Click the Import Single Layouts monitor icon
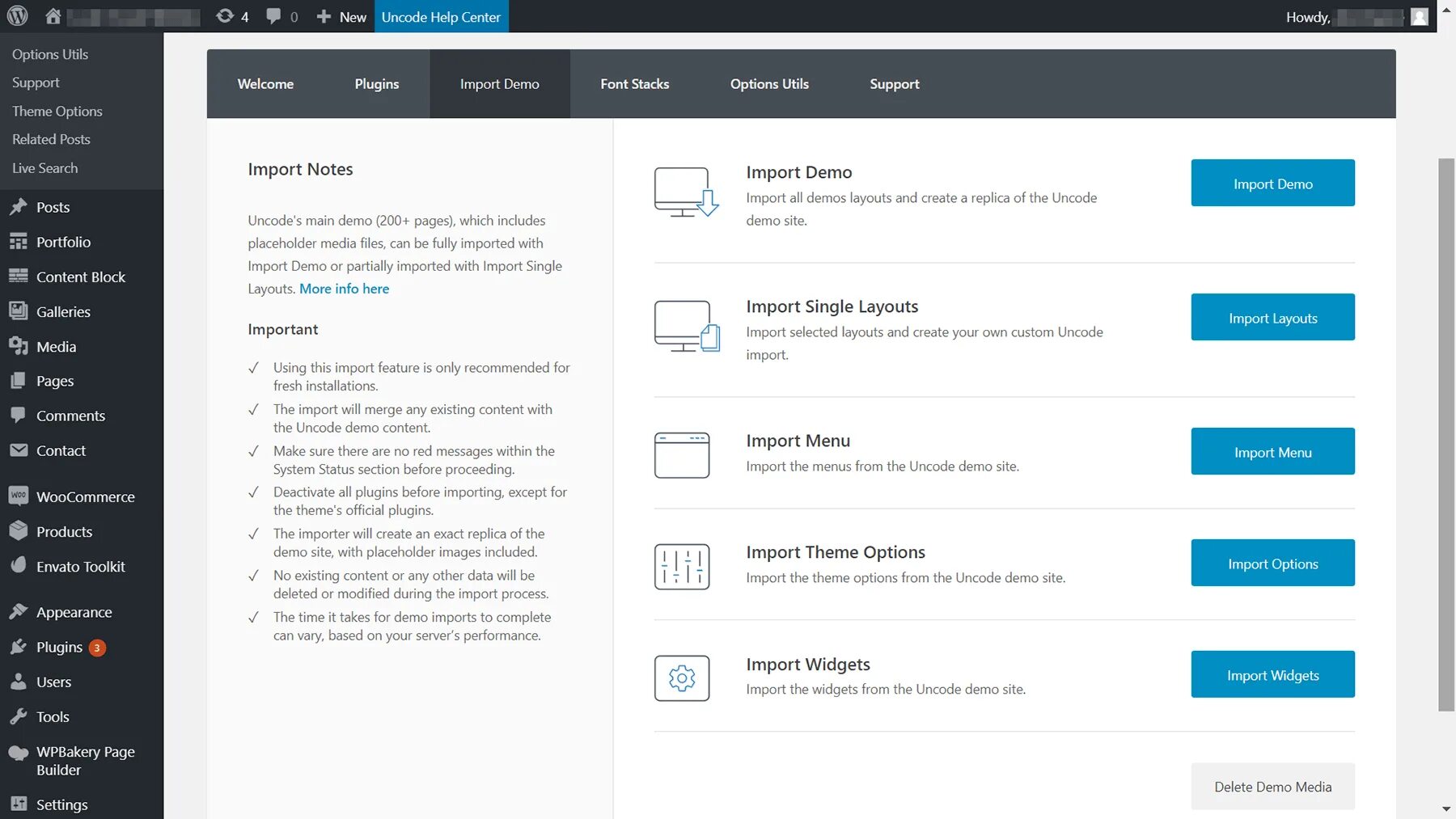Image resolution: width=1456 pixels, height=819 pixels. [686, 327]
